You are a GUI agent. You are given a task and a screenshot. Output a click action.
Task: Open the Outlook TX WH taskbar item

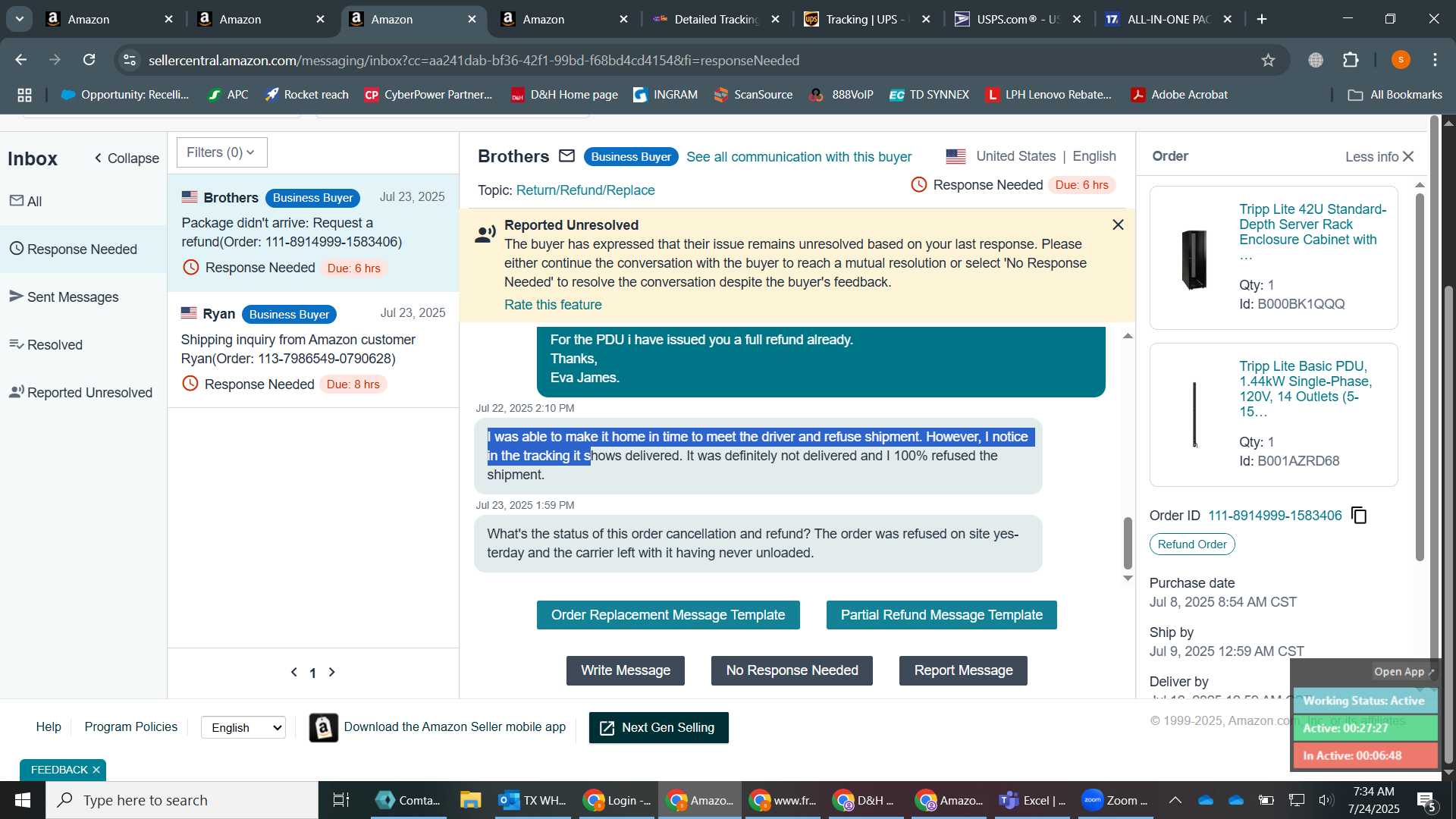tap(533, 800)
